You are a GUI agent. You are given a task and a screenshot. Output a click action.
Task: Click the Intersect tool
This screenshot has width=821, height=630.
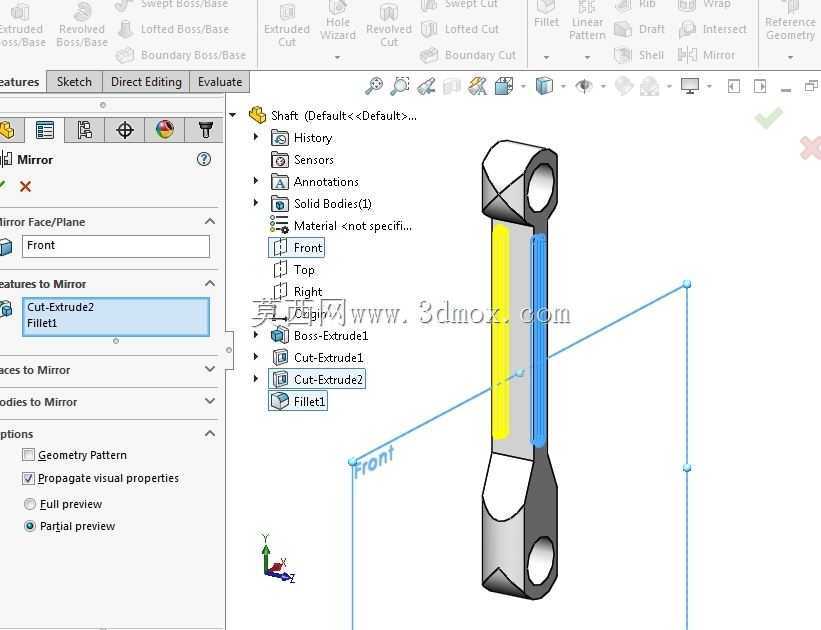(x=712, y=29)
